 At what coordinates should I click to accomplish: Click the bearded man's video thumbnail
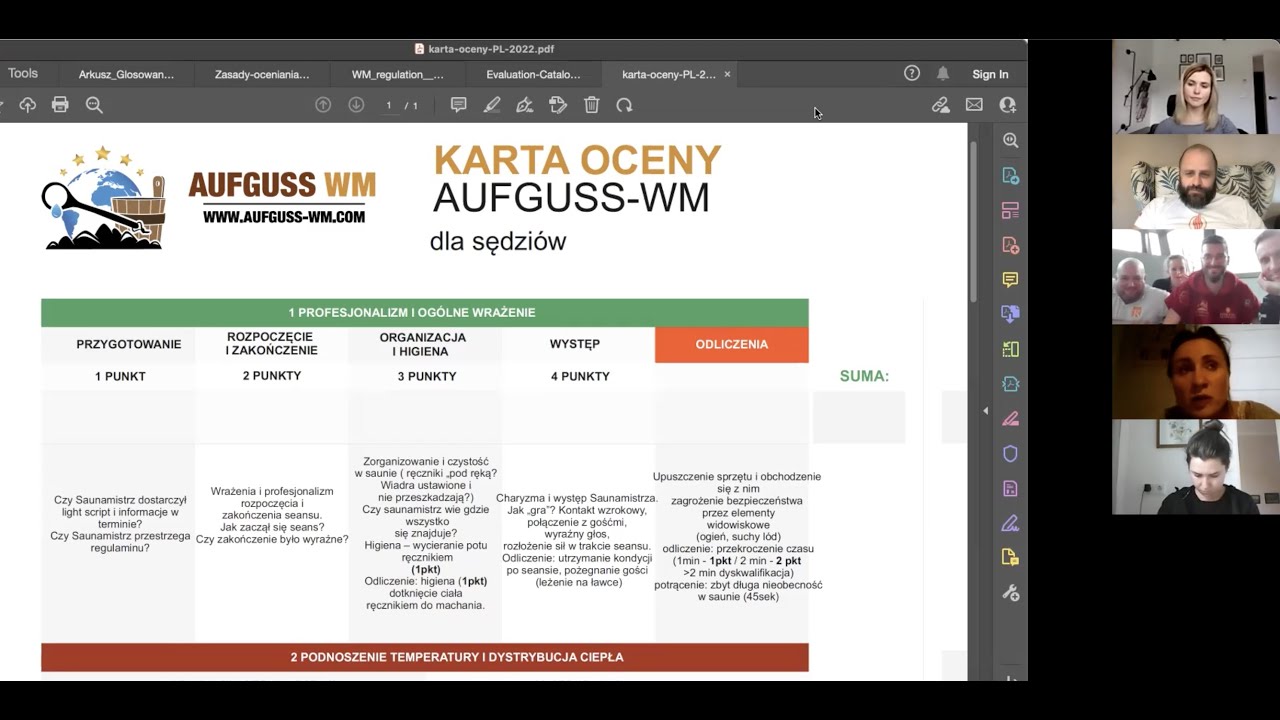pos(1196,182)
